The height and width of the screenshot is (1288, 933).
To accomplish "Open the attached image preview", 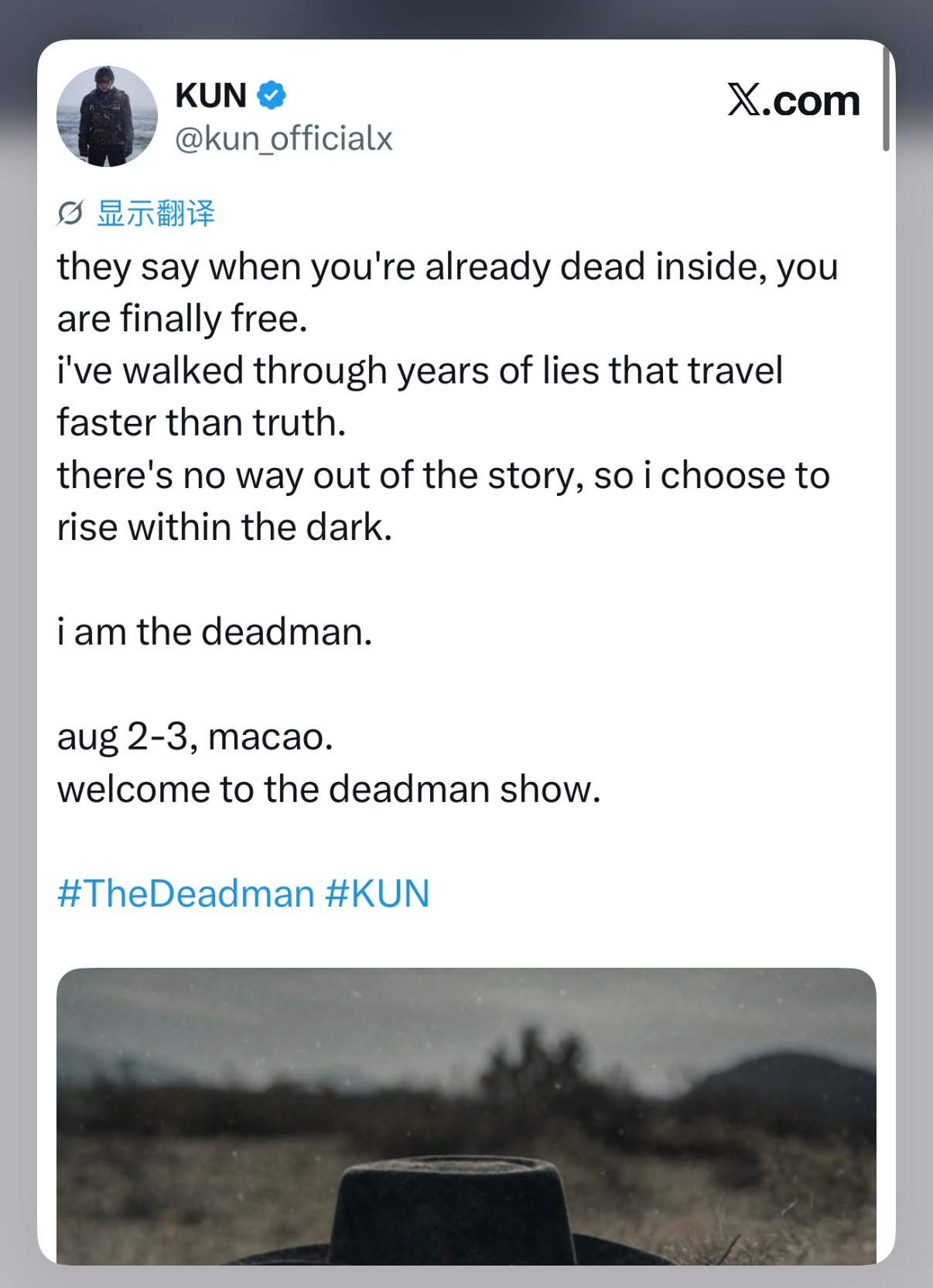I will tap(466, 1115).
